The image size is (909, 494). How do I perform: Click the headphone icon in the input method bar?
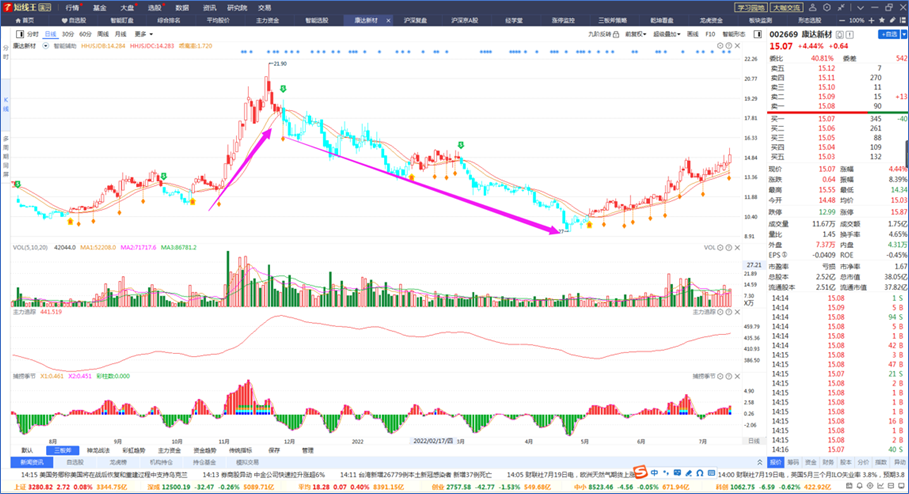click(700, 473)
